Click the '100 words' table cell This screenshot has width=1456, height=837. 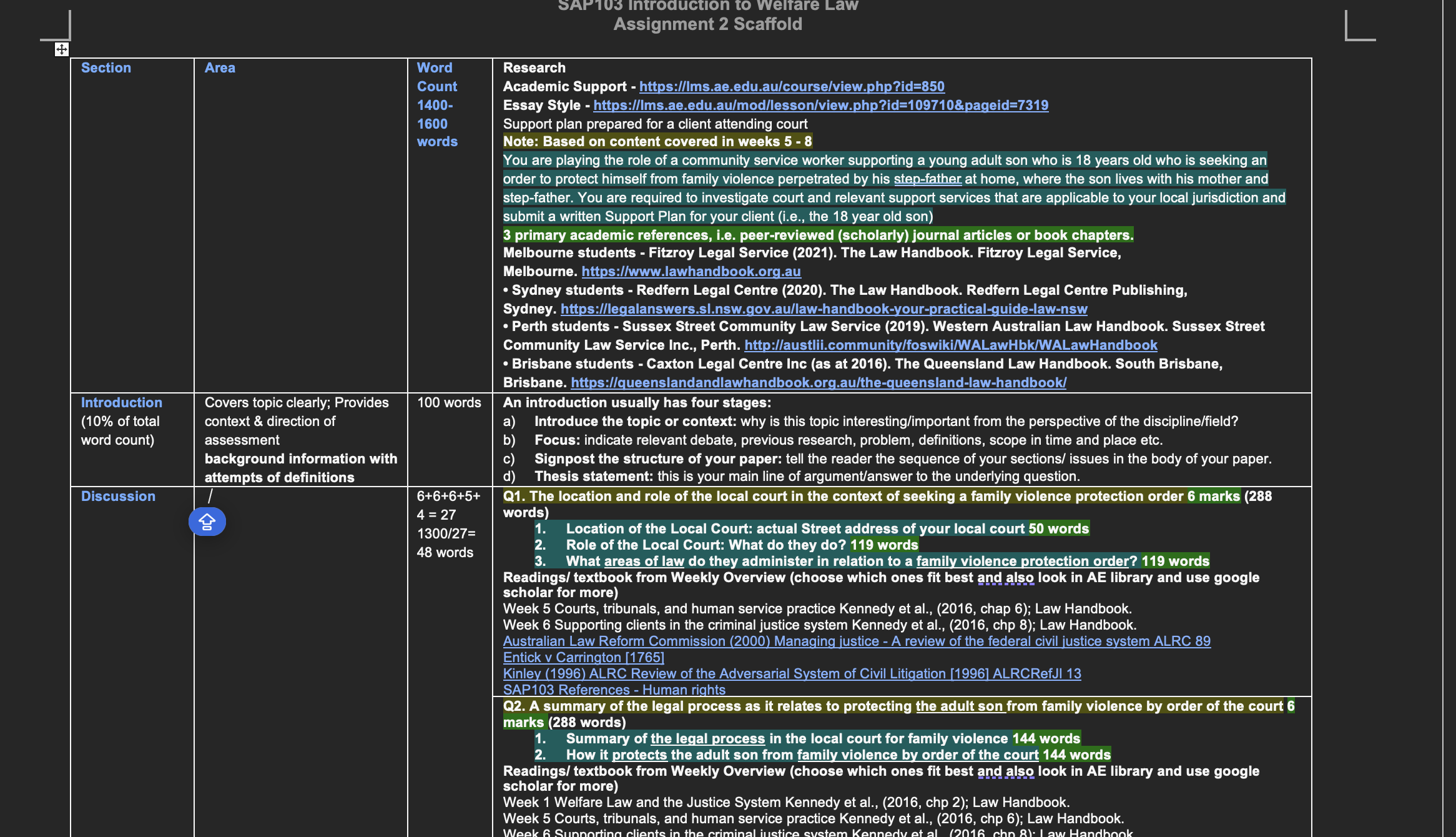click(x=449, y=403)
